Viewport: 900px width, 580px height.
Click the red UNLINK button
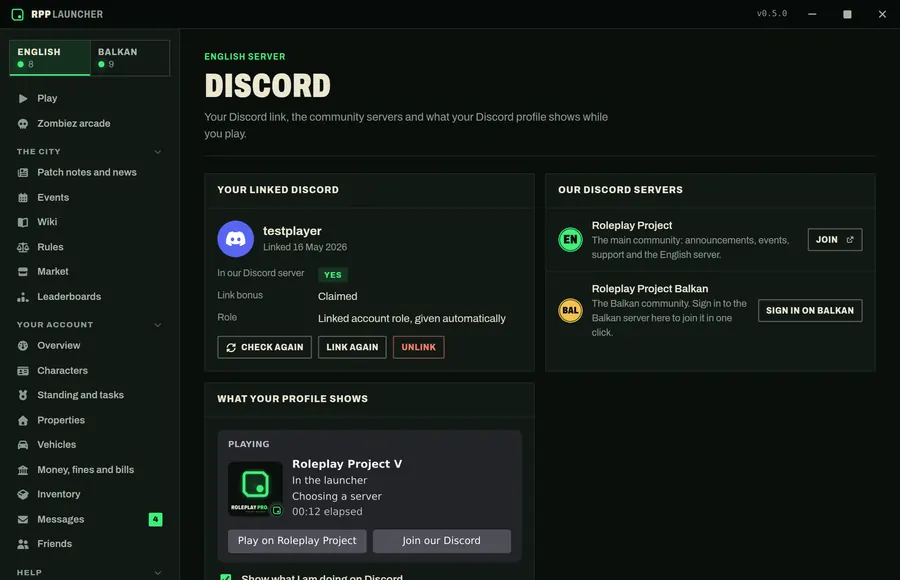[418, 347]
